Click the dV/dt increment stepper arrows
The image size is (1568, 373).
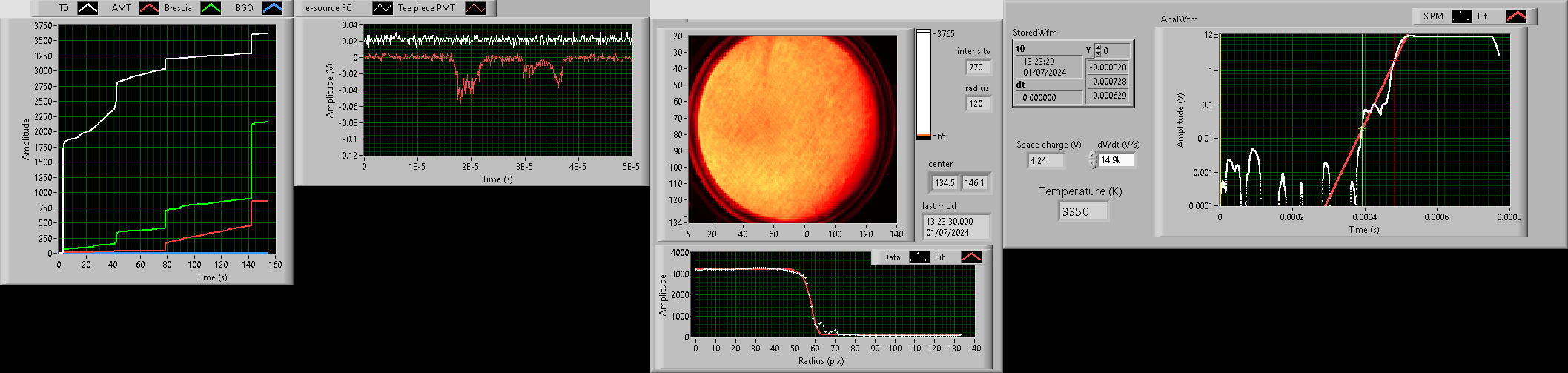(1092, 159)
